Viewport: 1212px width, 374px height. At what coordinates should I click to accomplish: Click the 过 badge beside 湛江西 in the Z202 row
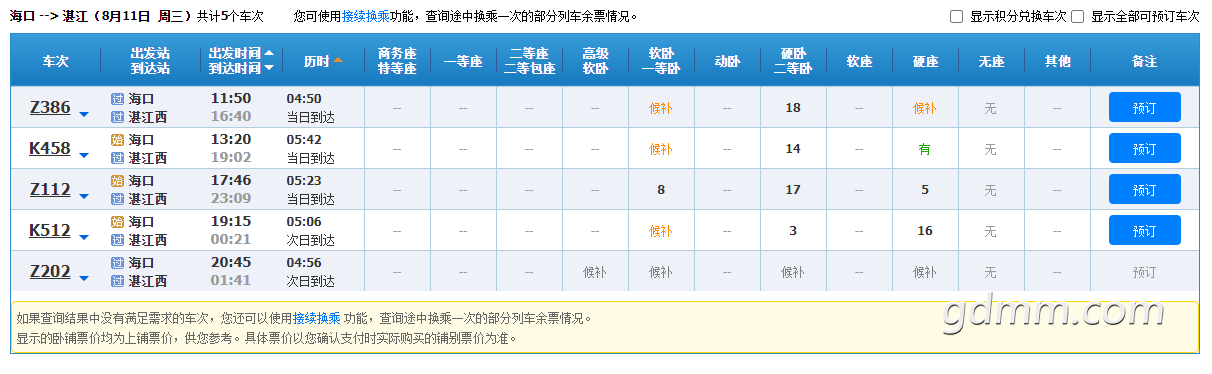click(x=117, y=281)
